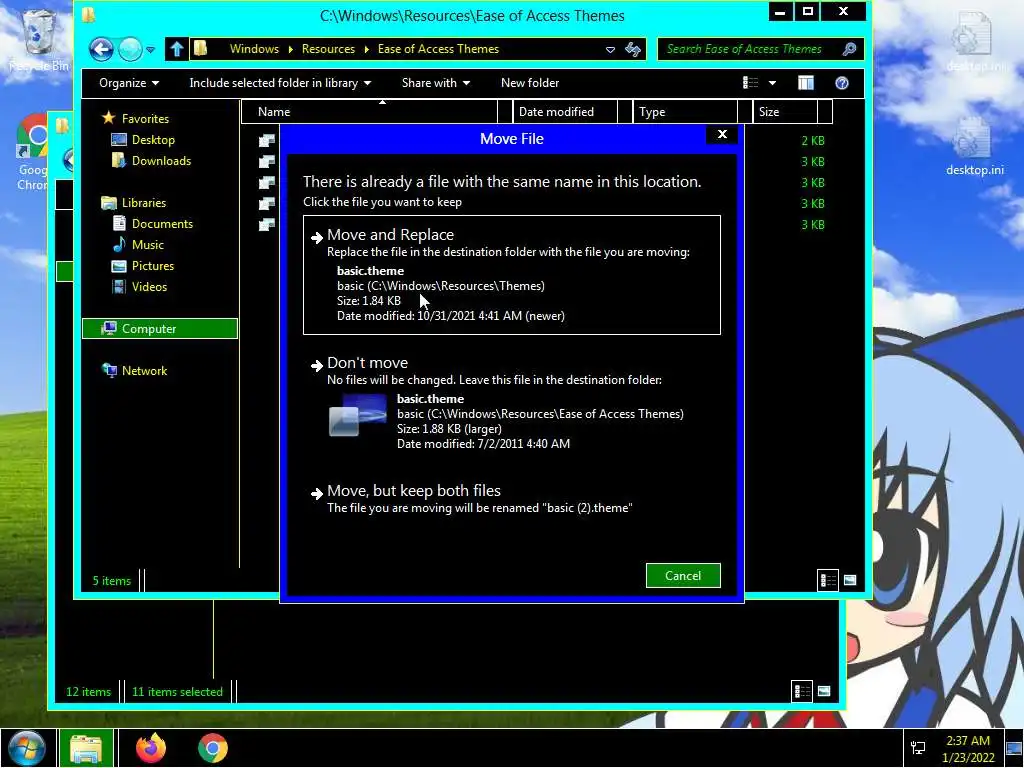Click the search magnifier icon
1024x768 pixels.
pyautogui.click(x=849, y=49)
